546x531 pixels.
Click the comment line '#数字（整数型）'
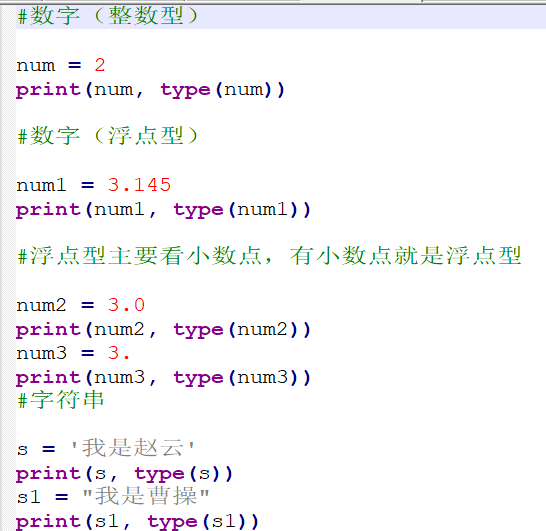108,16
